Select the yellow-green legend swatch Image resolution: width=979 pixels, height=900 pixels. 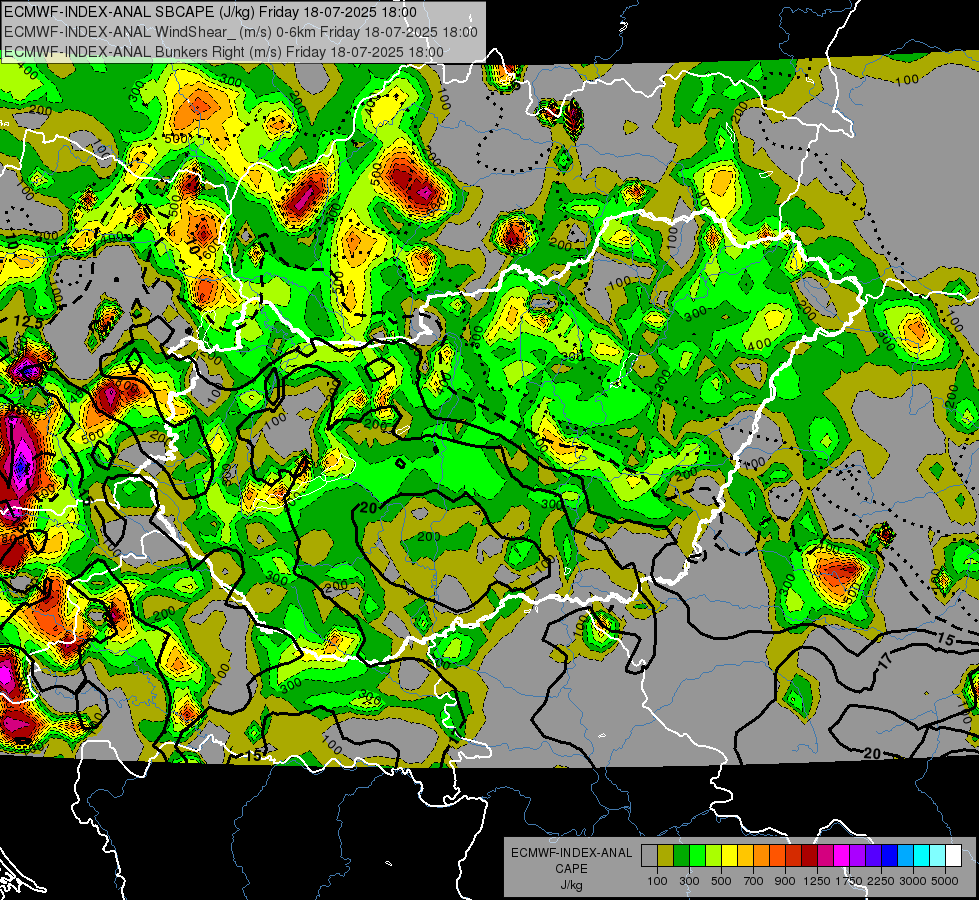[714, 856]
